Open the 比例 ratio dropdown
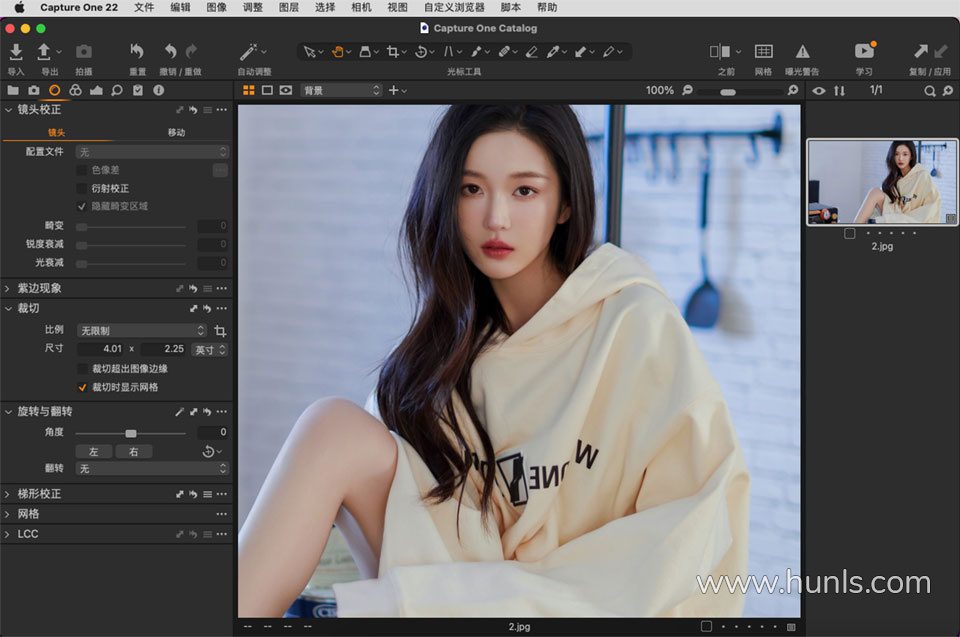 141,331
